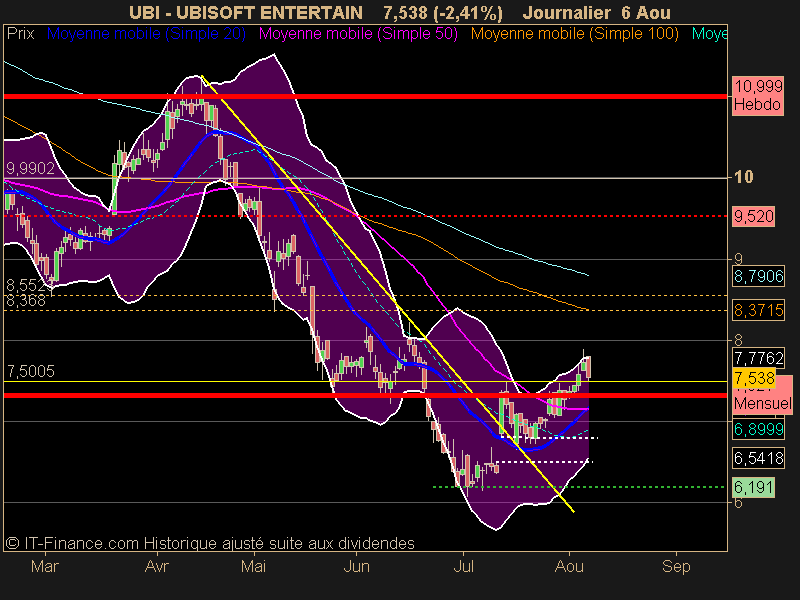This screenshot has width=800, height=600.
Task: Click the 9,520 red price label
Action: click(754, 216)
